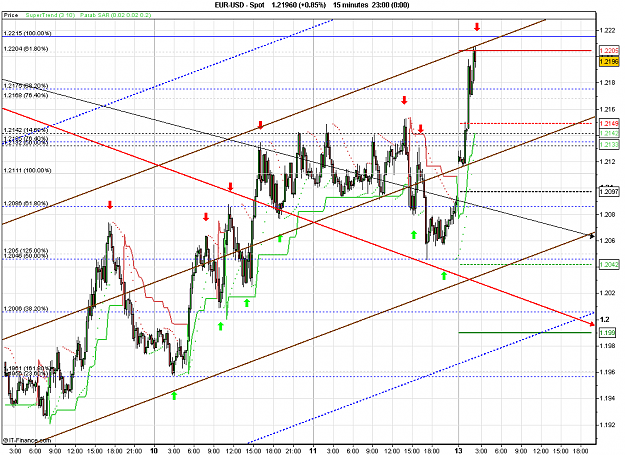Select the 1.2204 (61.80%) Fibonacci label
Viewport: 625px width, 455px height.
click(x=26, y=49)
